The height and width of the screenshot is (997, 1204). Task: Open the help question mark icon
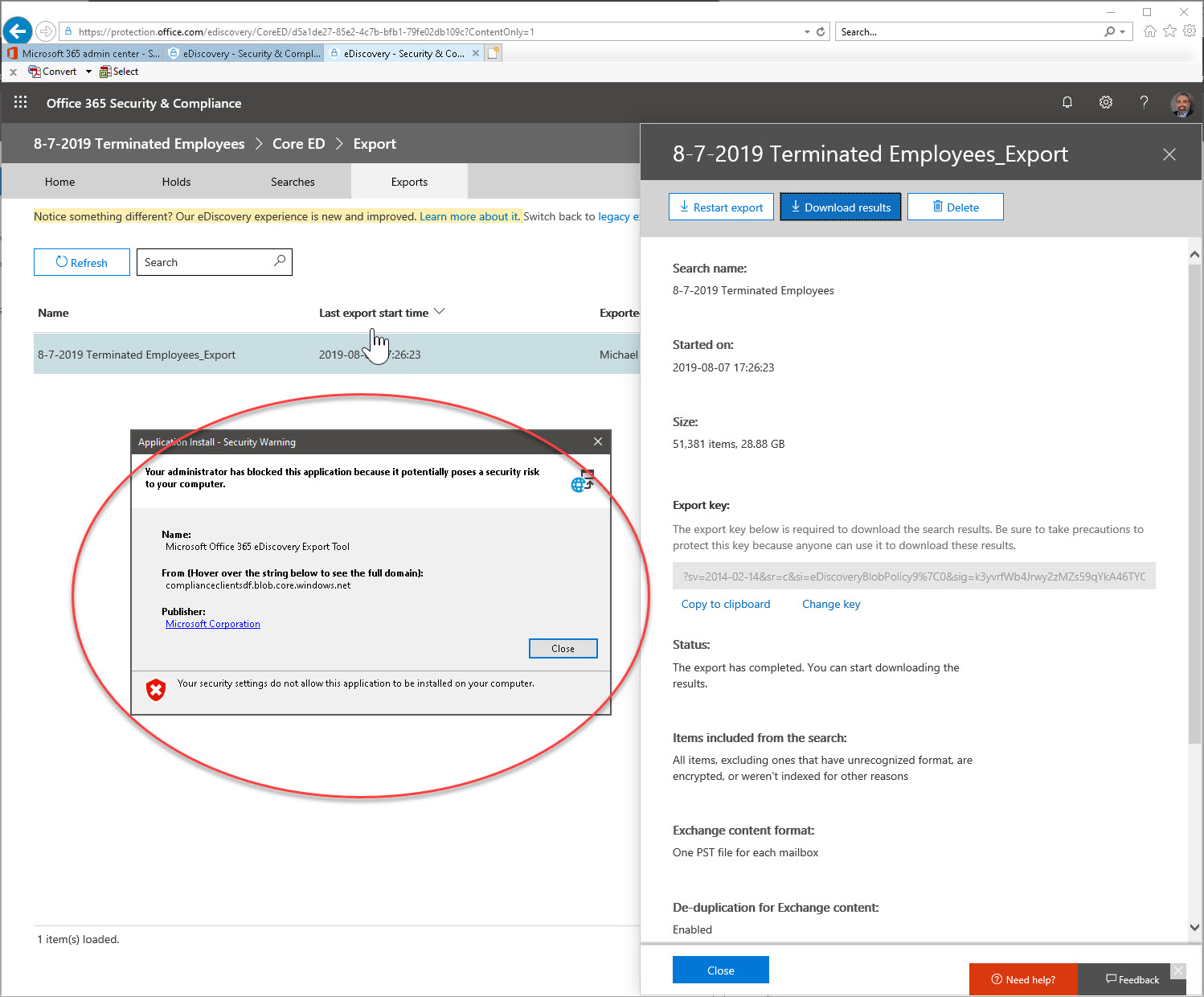tap(1144, 102)
